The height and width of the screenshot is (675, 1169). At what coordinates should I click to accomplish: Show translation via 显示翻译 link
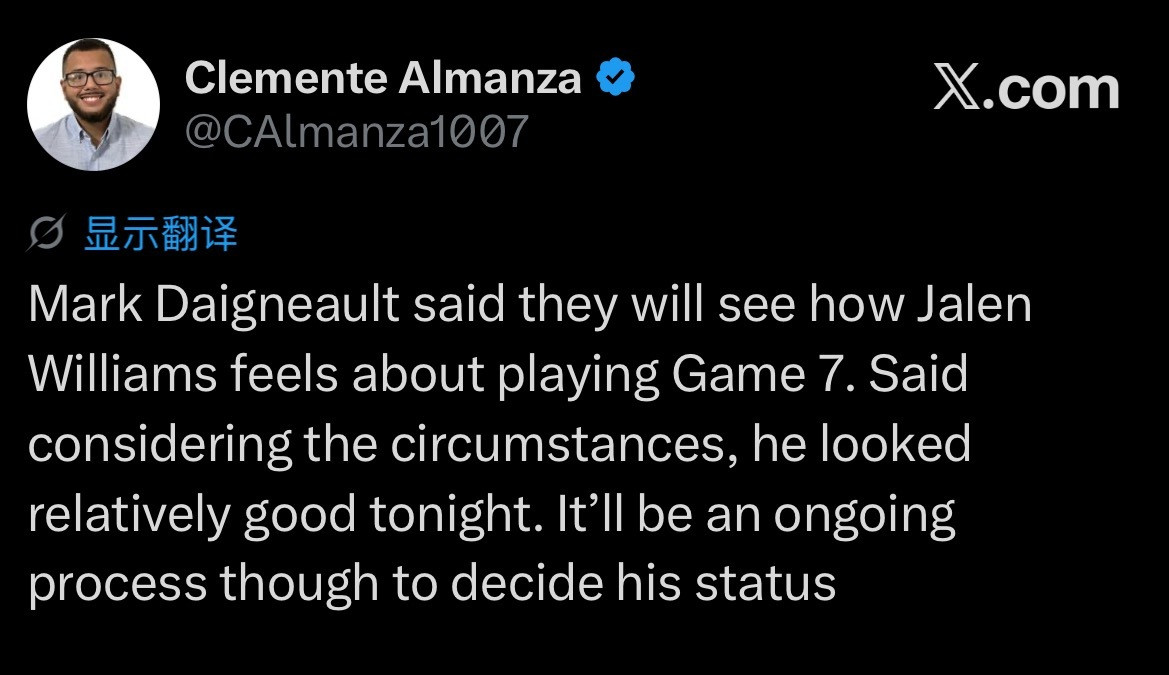tap(160, 233)
